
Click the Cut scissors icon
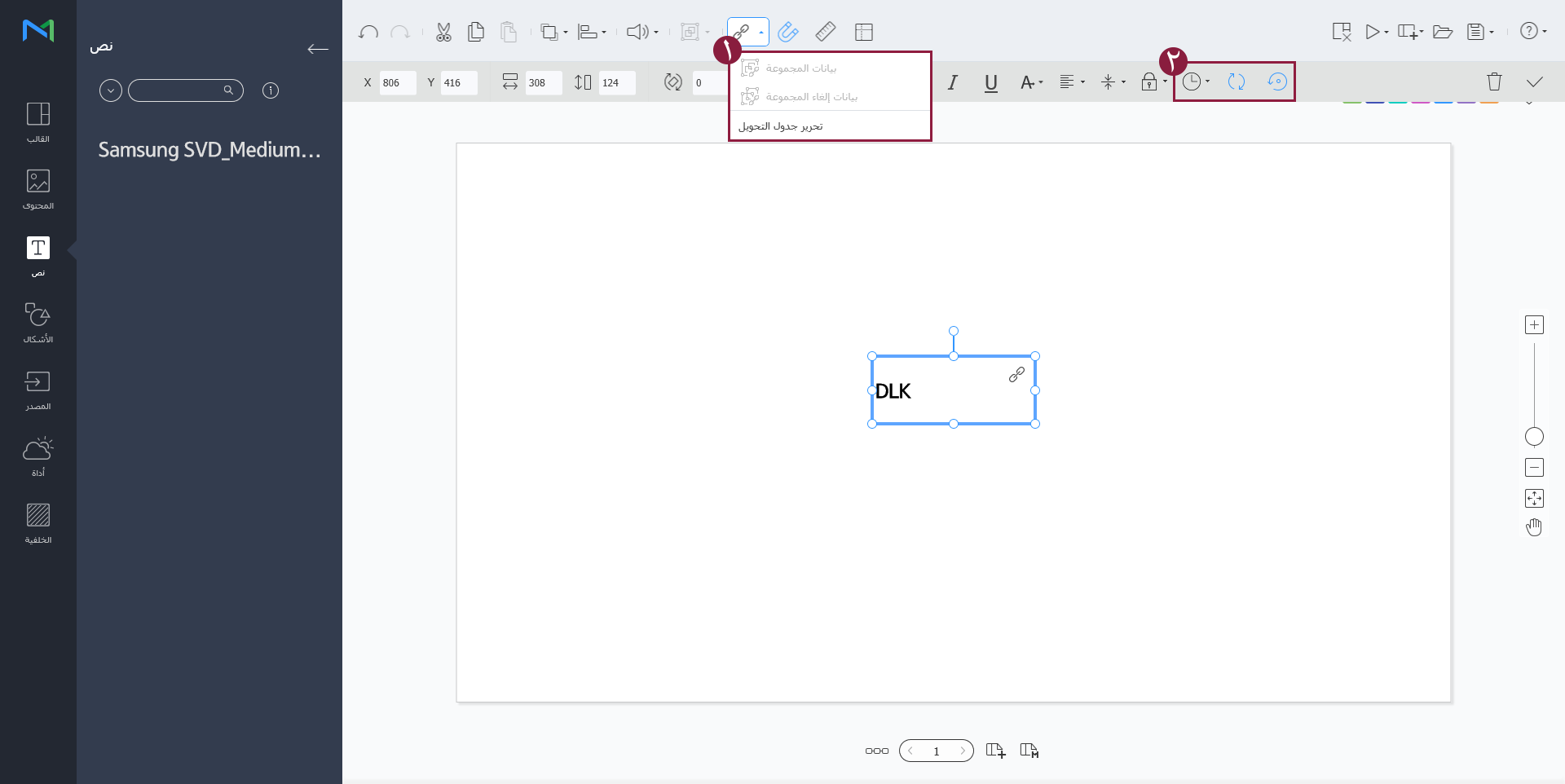(x=443, y=33)
